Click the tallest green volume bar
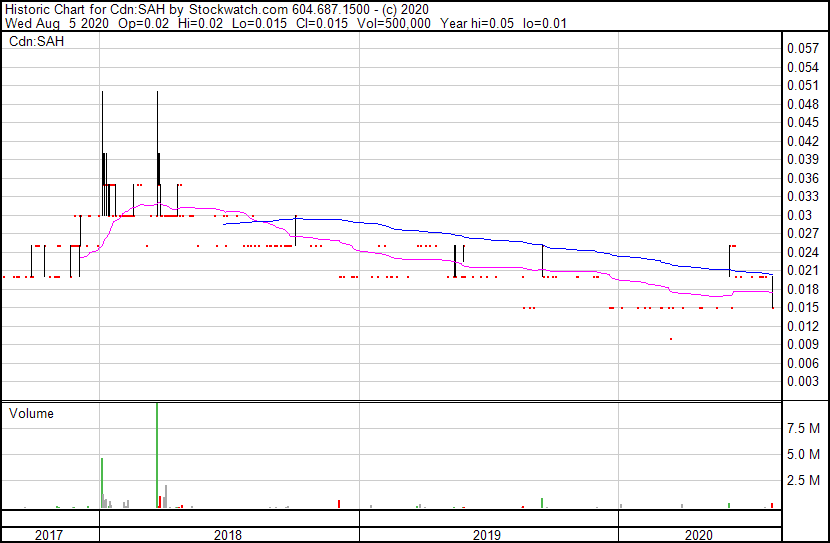Image resolution: width=830 pixels, height=543 pixels. point(158,455)
